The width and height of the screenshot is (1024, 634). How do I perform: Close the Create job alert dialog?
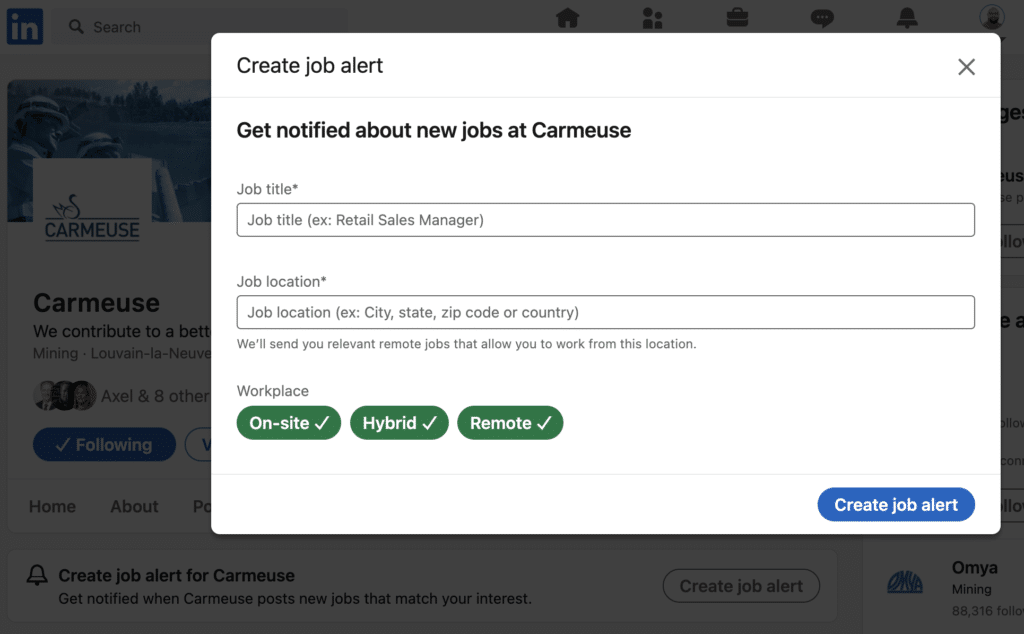[966, 67]
